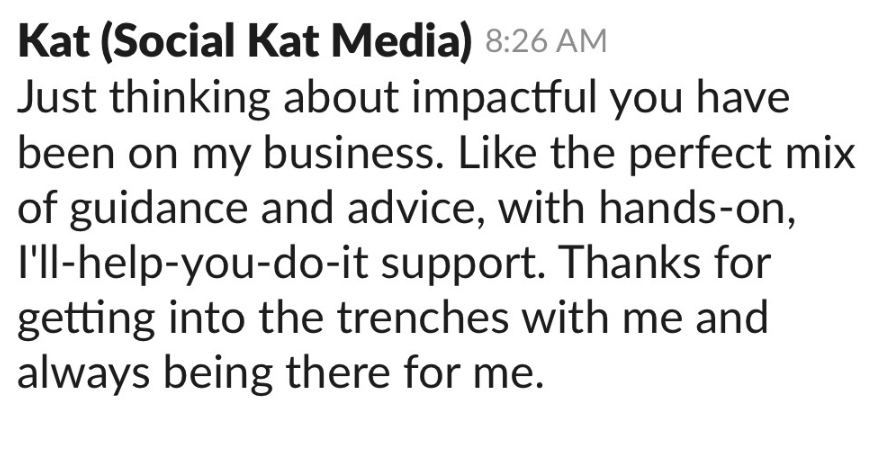Click the word "Just" starting the message
Screen dimensions: 896x450
[x=57, y=99]
